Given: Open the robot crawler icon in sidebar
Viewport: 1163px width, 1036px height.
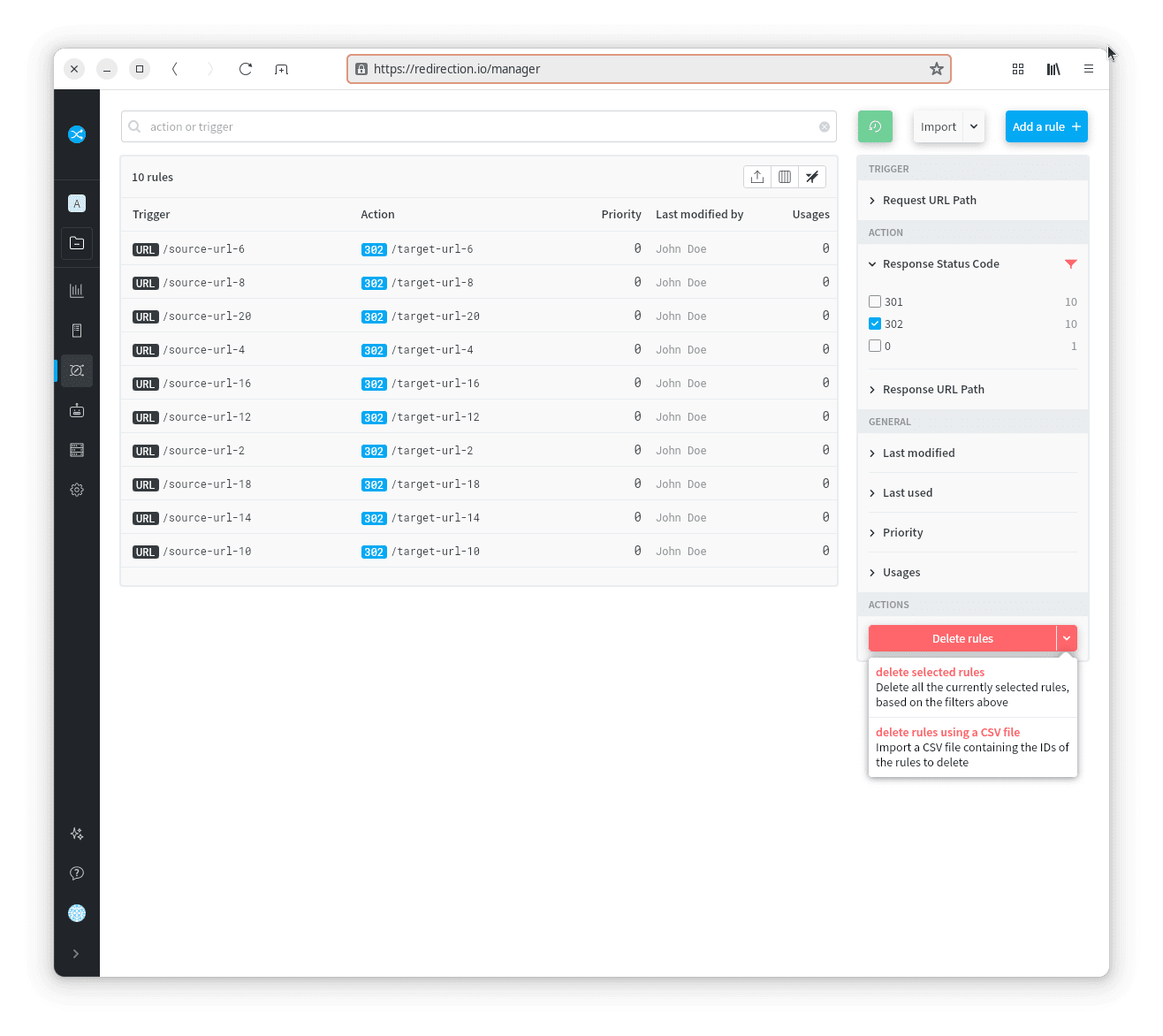Looking at the screenshot, I should [x=77, y=410].
